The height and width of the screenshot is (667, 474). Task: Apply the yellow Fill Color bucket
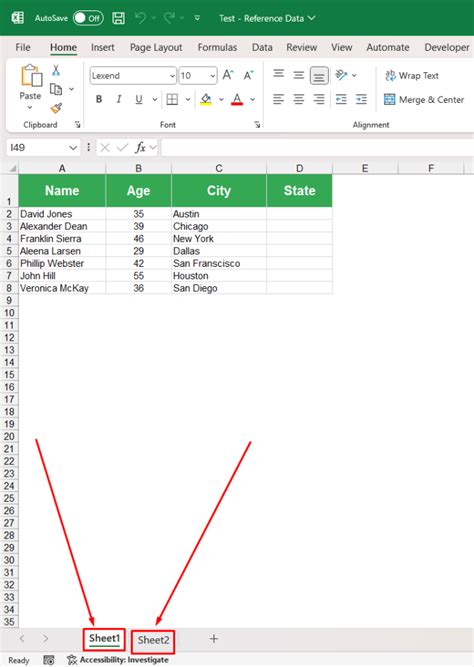[x=206, y=100]
